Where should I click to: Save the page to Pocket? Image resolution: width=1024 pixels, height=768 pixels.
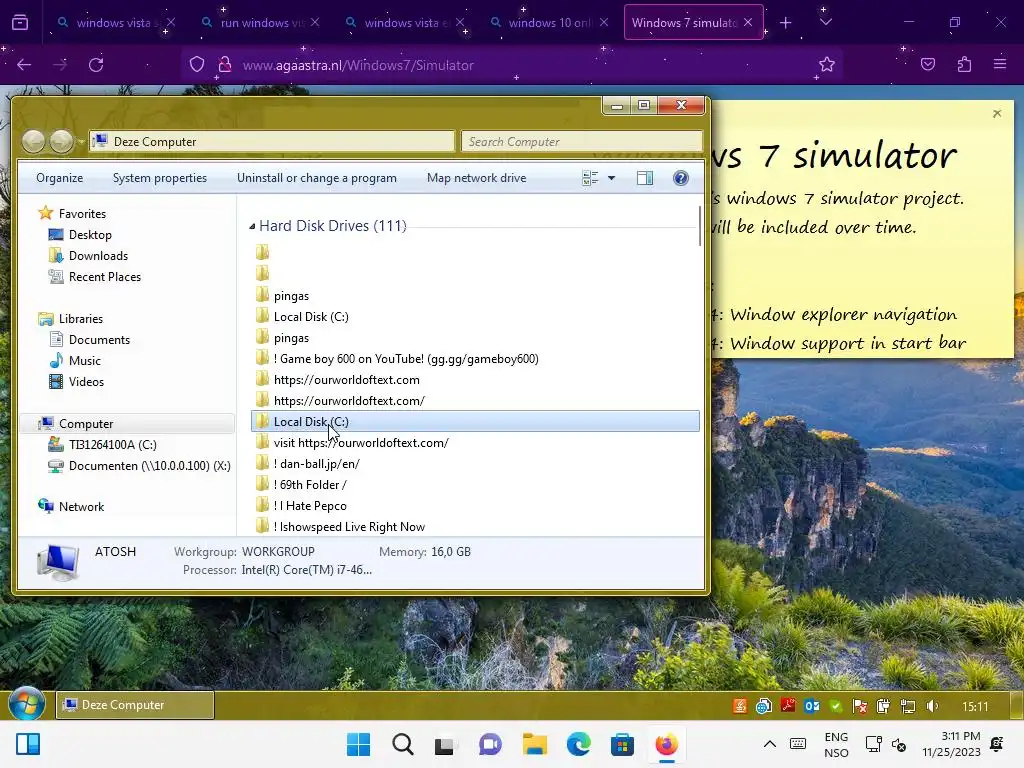click(x=928, y=65)
